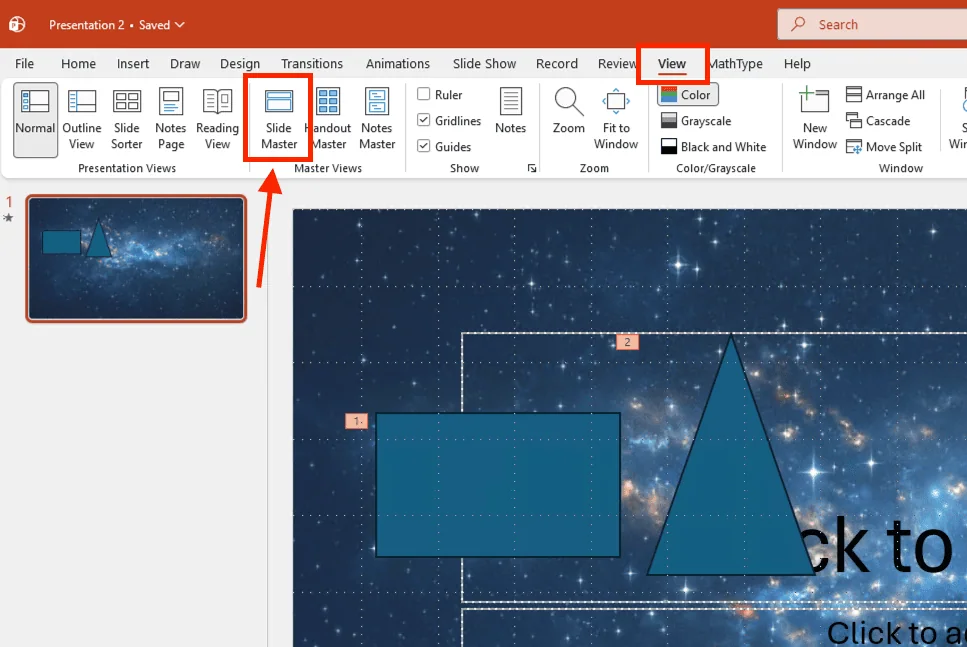This screenshot has height=647, width=967.
Task: Open the Animations tab
Action: pyautogui.click(x=398, y=64)
